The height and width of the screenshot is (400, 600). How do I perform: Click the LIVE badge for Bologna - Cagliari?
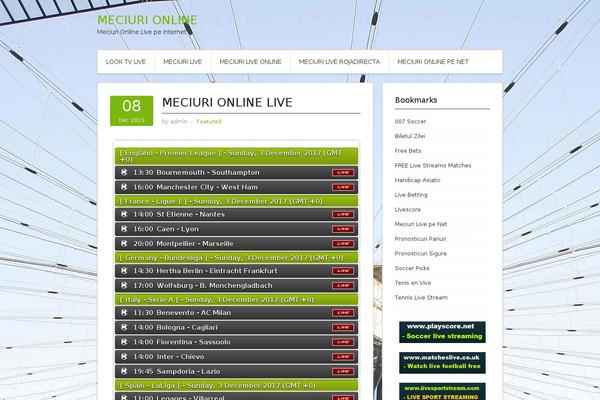pos(343,327)
